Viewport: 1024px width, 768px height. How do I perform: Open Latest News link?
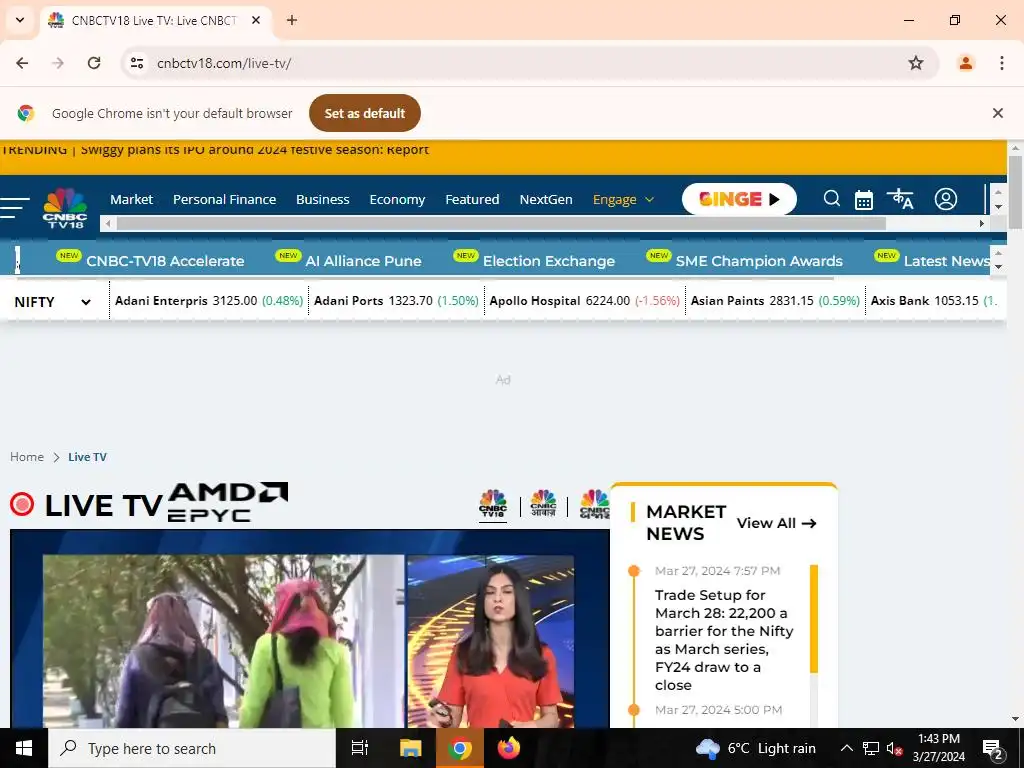(947, 261)
